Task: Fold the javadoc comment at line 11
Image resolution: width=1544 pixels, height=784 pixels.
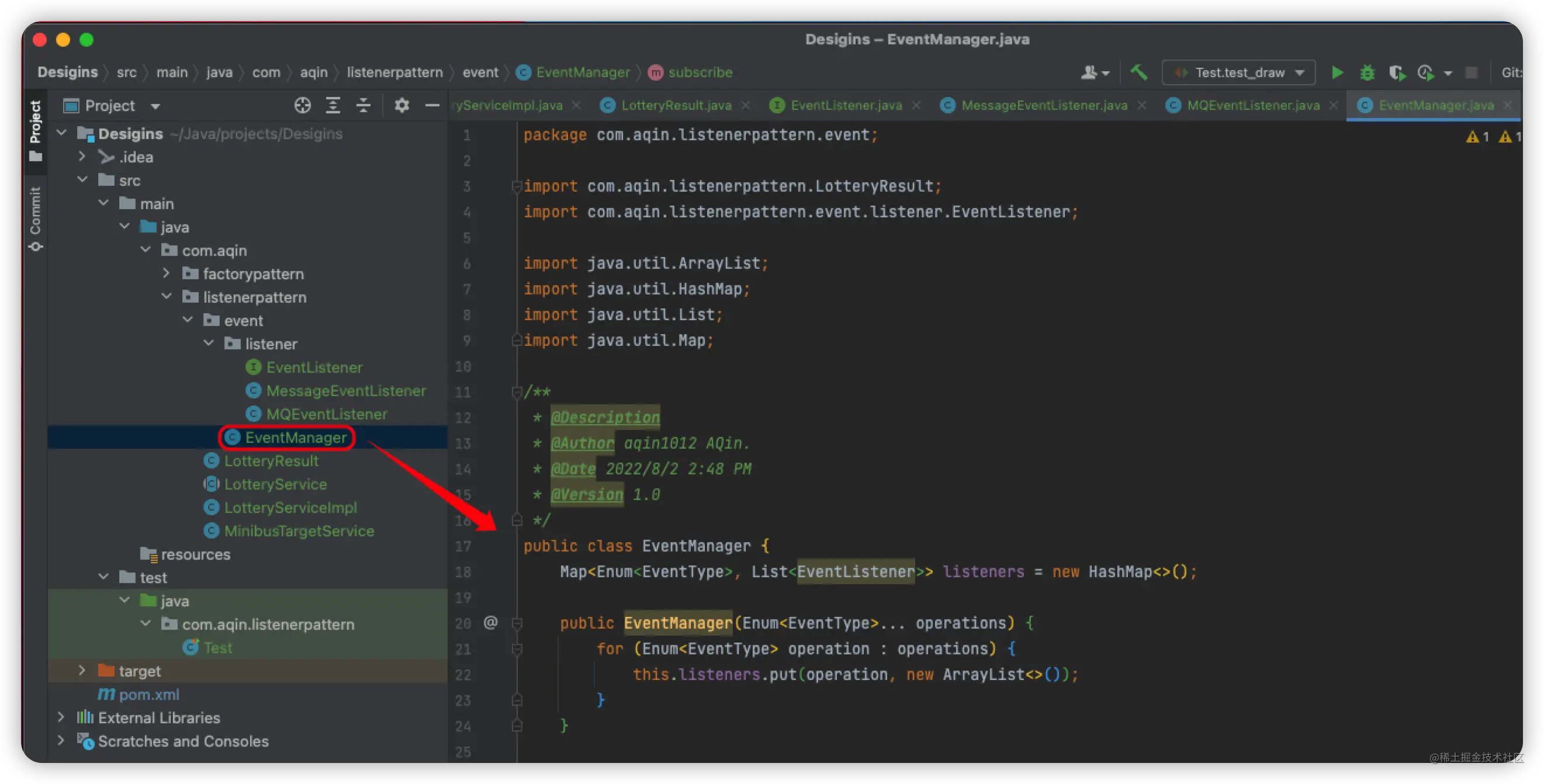Action: tap(517, 392)
